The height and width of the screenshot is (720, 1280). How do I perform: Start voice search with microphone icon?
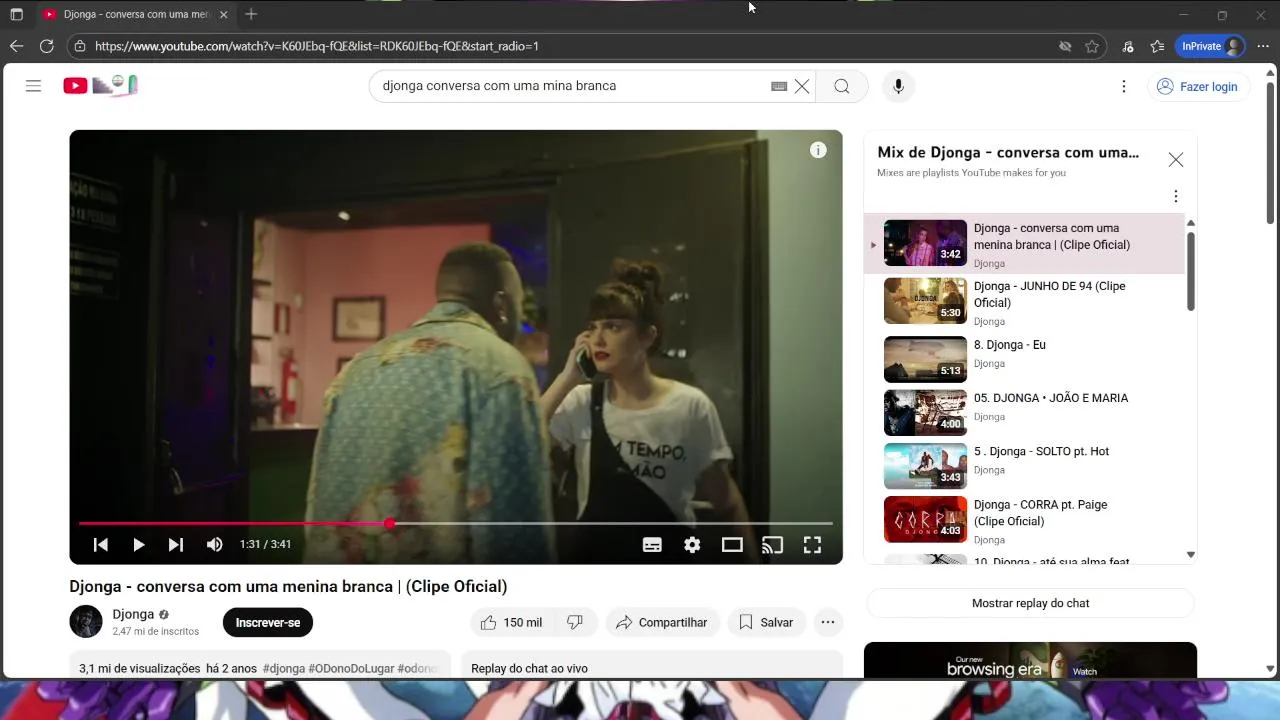click(x=898, y=86)
